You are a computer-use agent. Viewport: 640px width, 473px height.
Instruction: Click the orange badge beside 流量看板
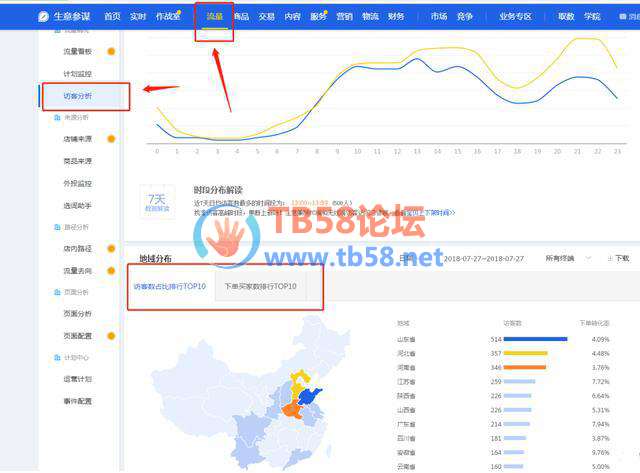click(111, 51)
